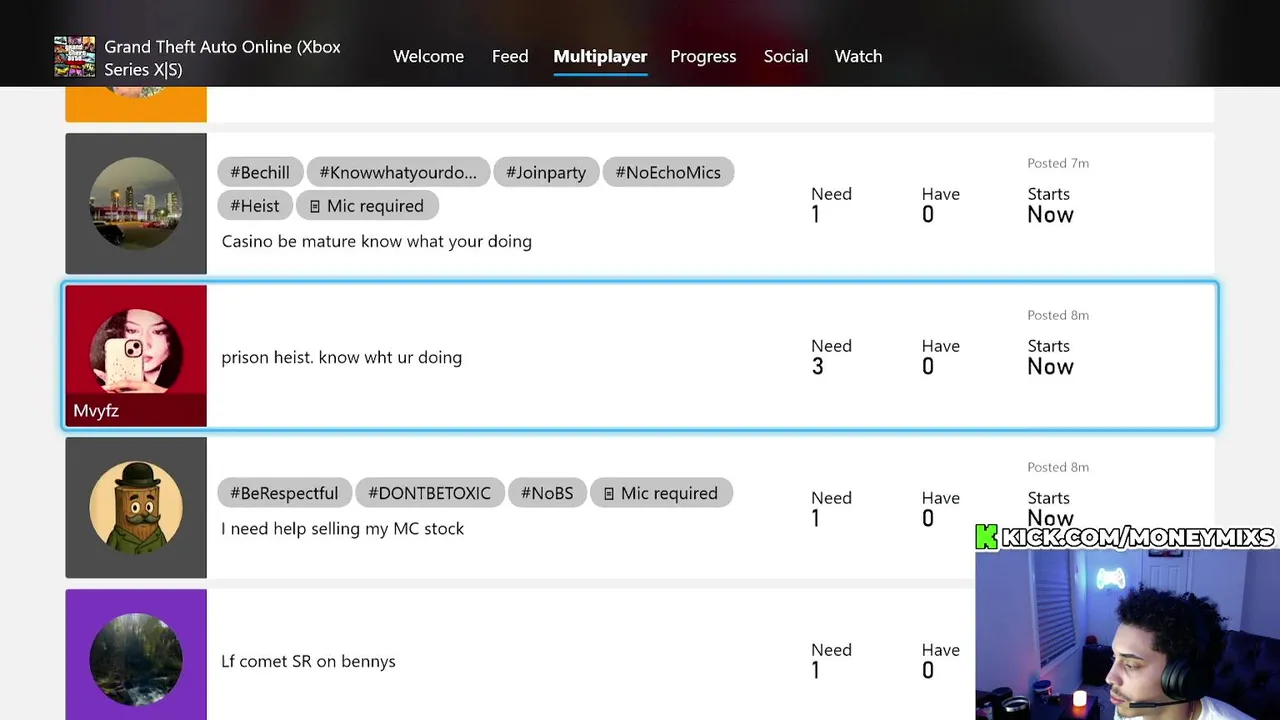Click Mic required tag on MC stock post
1280x720 pixels.
[x=661, y=493]
